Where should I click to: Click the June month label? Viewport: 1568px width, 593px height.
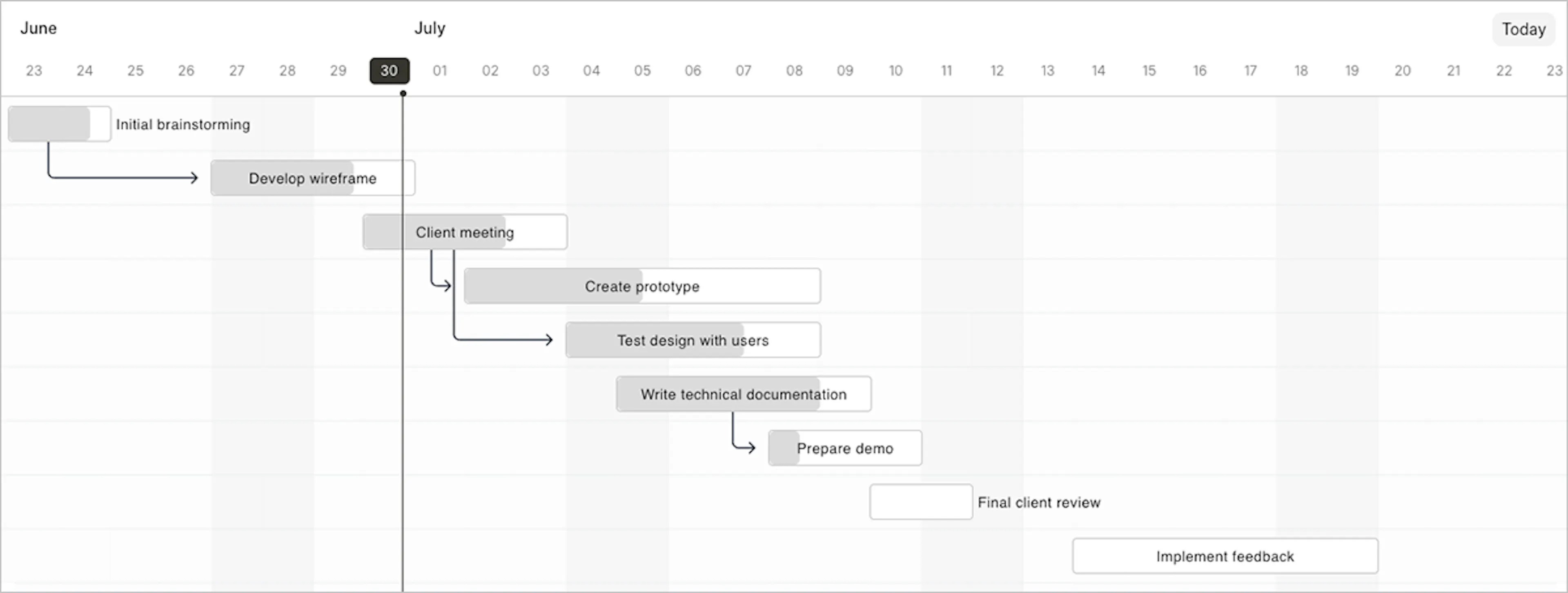tap(38, 29)
